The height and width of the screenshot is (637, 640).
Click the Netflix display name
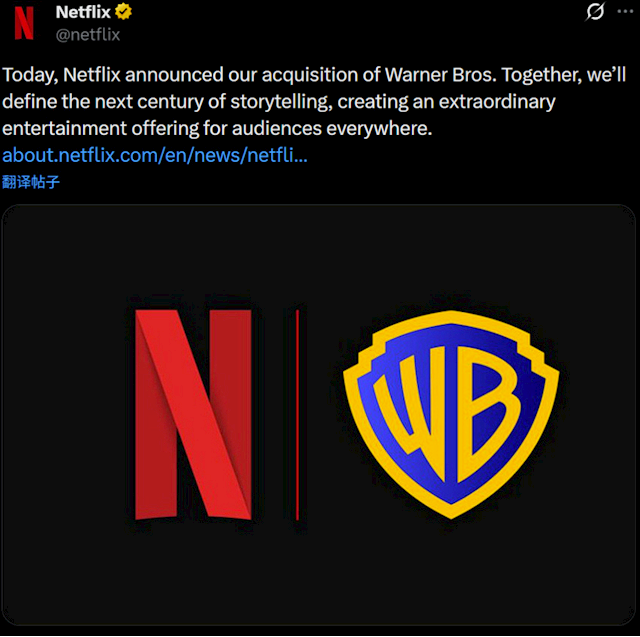point(83,12)
